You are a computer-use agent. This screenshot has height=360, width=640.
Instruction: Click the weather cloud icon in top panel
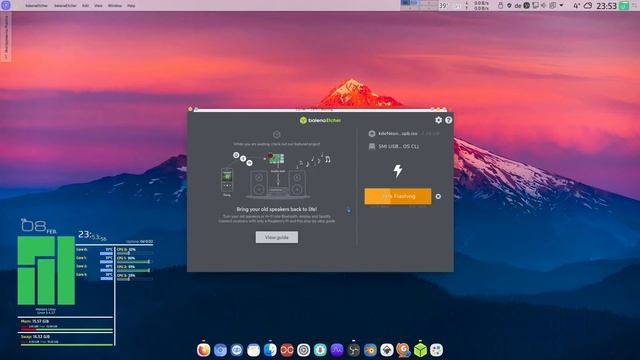point(588,6)
